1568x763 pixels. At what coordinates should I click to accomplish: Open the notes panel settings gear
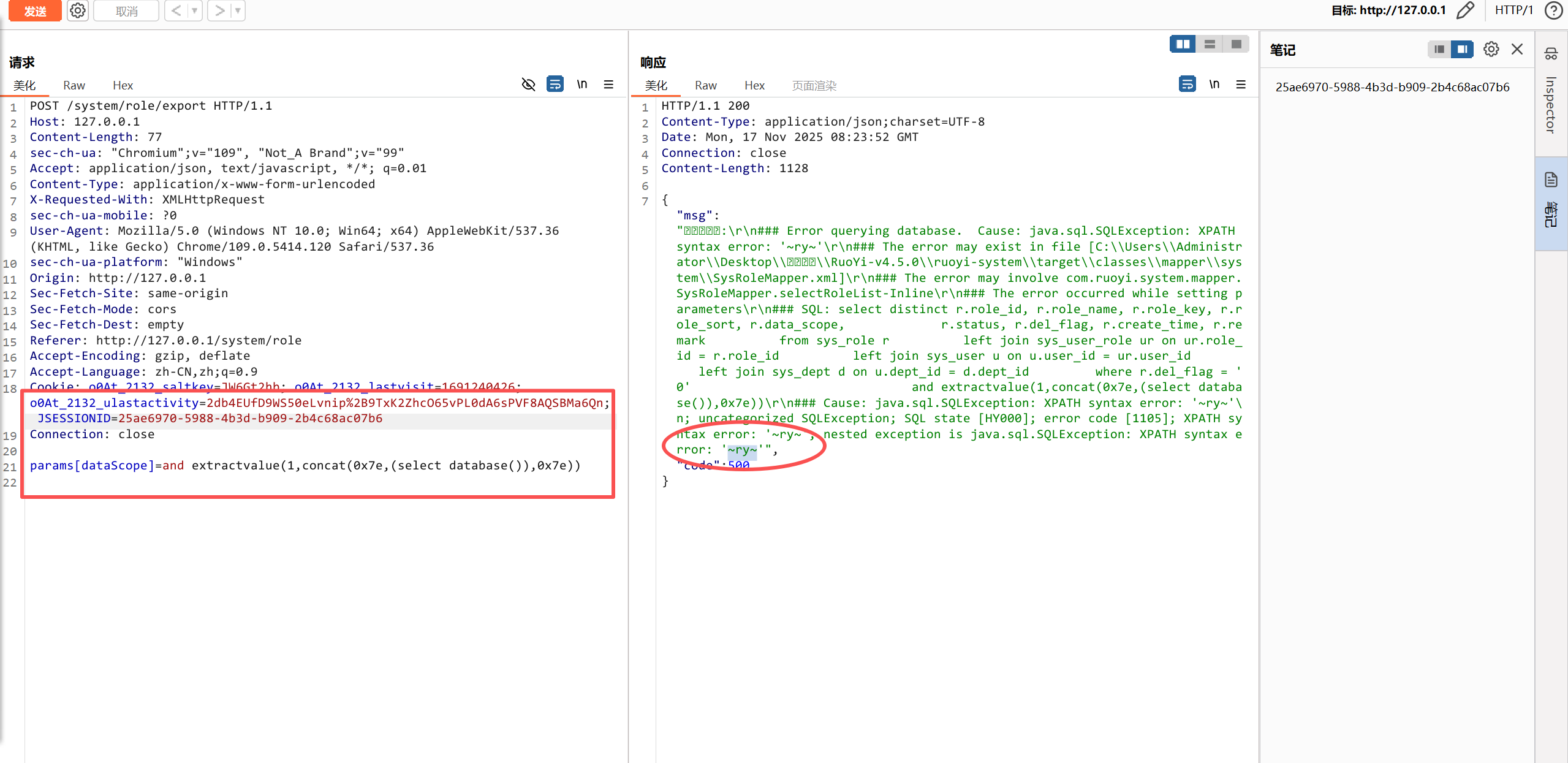point(1491,49)
